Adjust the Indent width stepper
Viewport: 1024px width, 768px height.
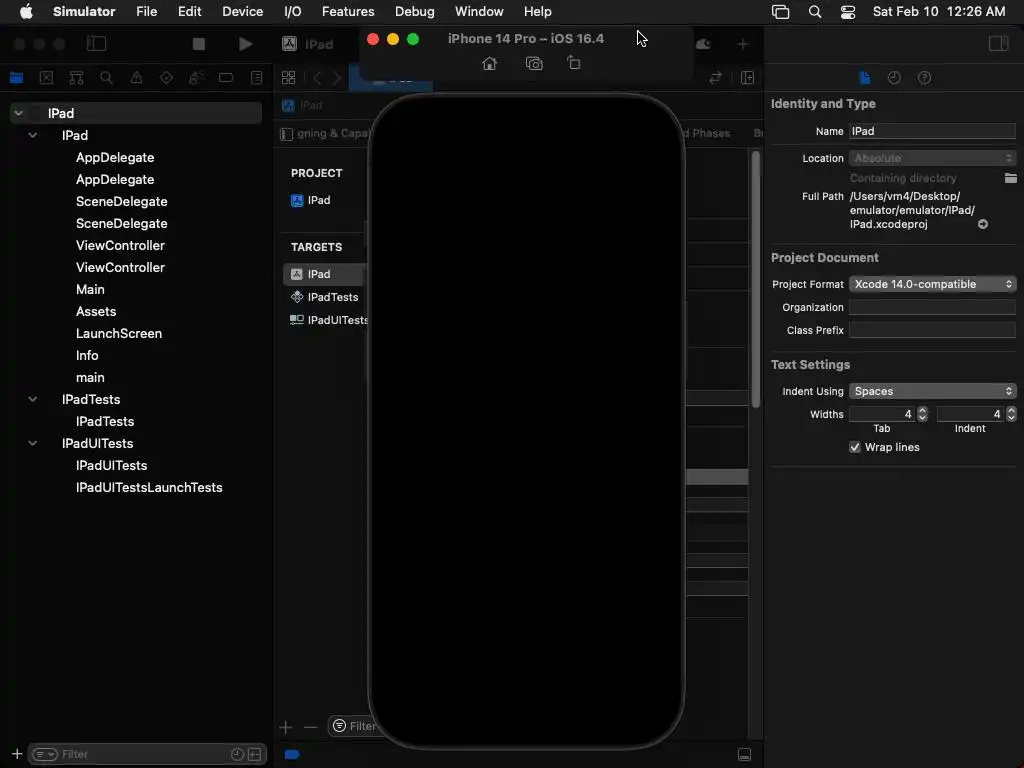(x=1011, y=414)
